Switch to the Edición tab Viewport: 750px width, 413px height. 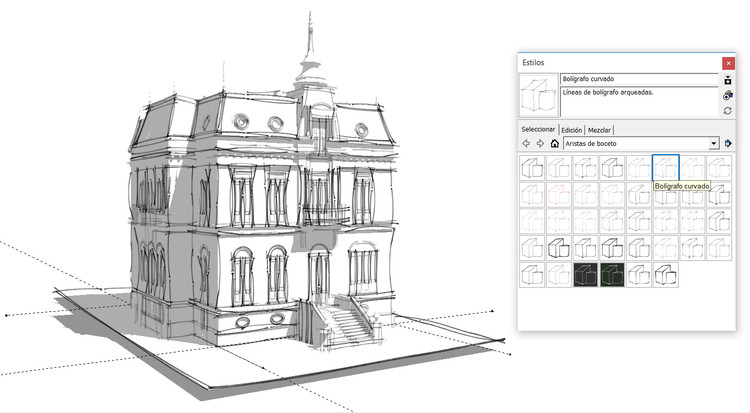(x=571, y=130)
